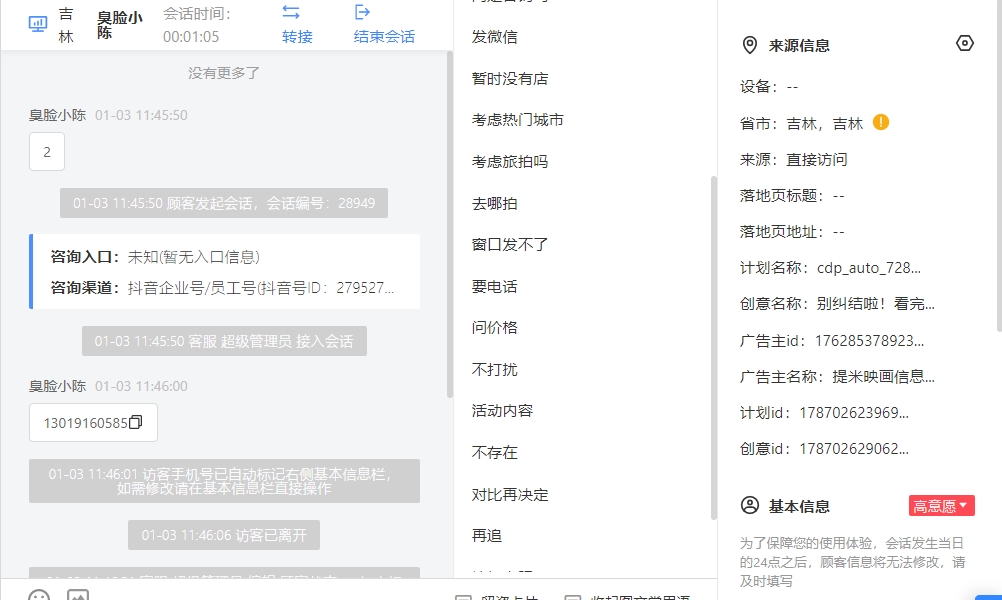Click the 访客已离开 system message

tap(224, 535)
